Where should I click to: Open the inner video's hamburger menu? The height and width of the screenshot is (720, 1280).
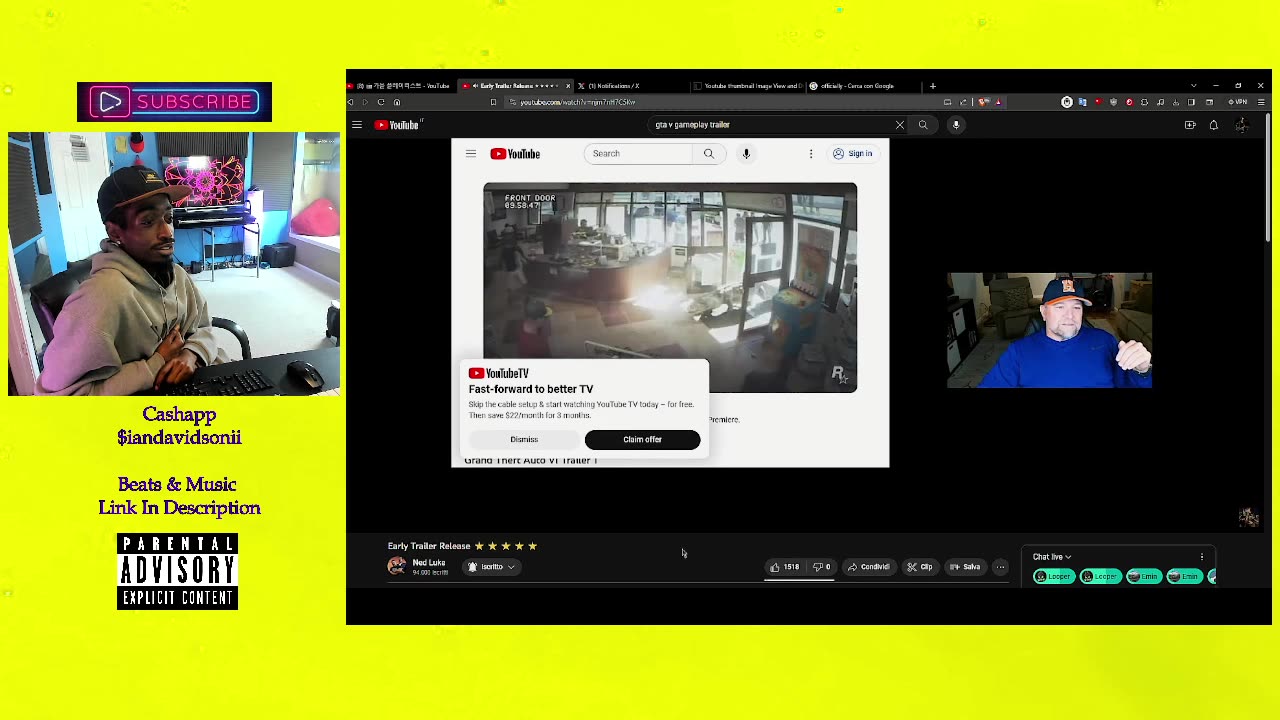click(471, 154)
